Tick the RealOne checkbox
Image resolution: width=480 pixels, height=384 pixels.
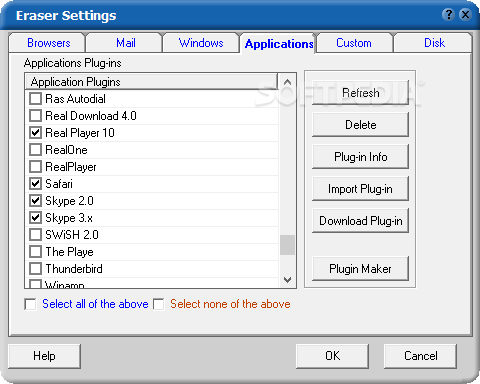pos(35,150)
